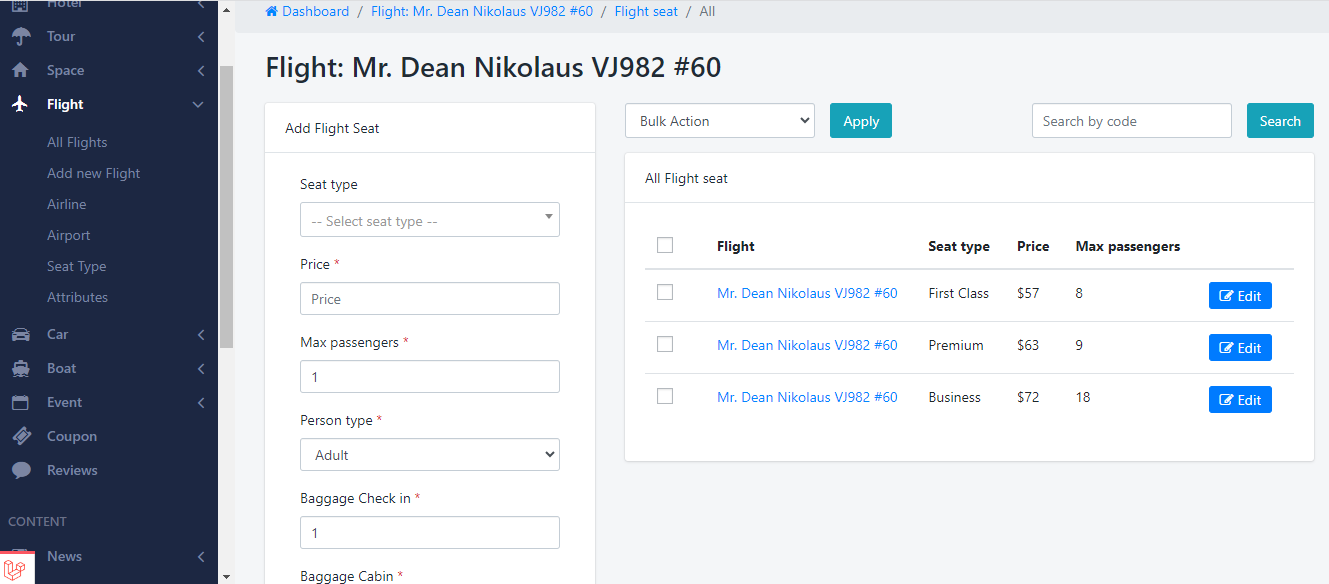
Task: Click the Event calendar icon in sidebar
Action: [x=20, y=402]
